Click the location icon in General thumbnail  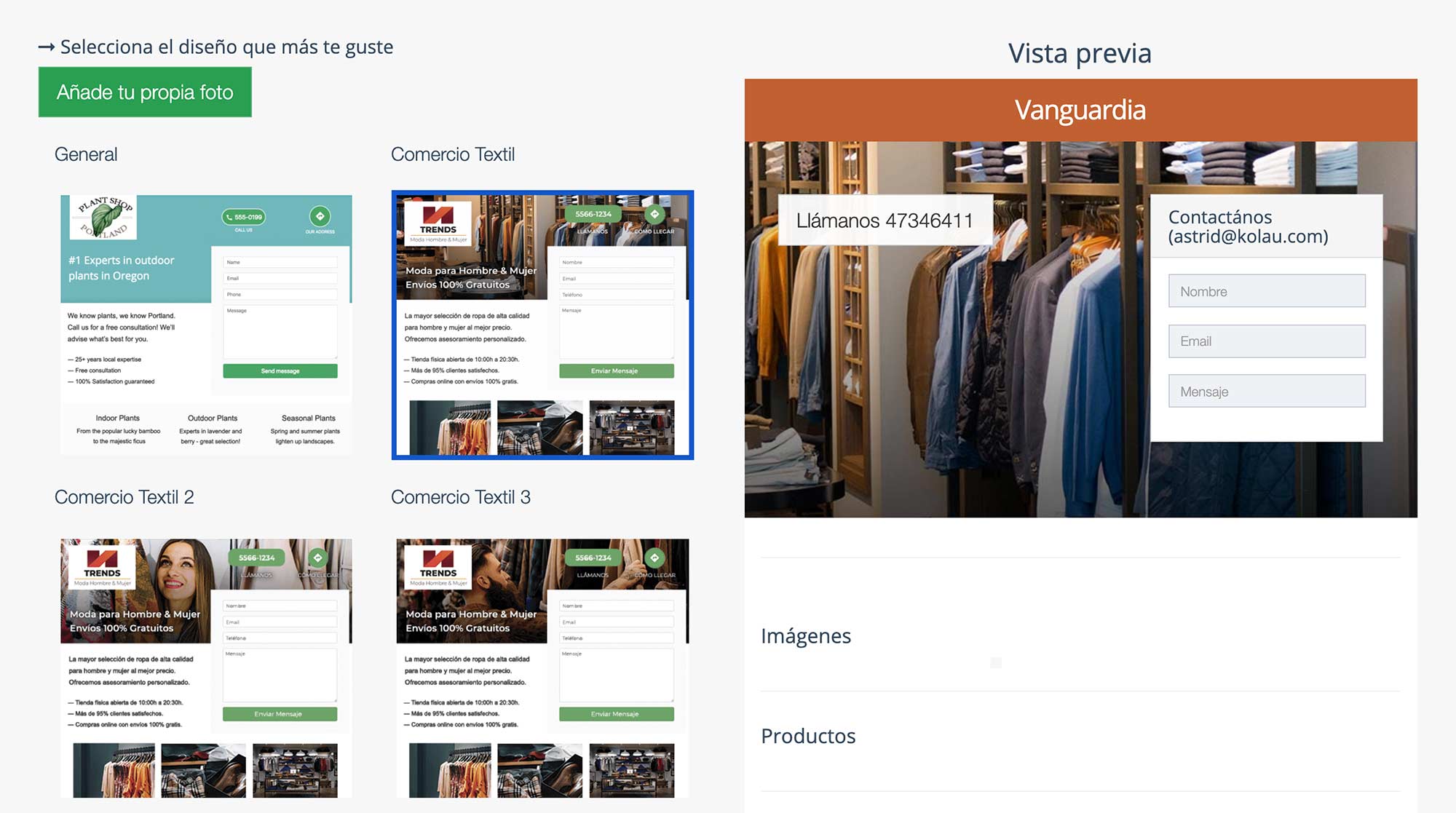[320, 216]
